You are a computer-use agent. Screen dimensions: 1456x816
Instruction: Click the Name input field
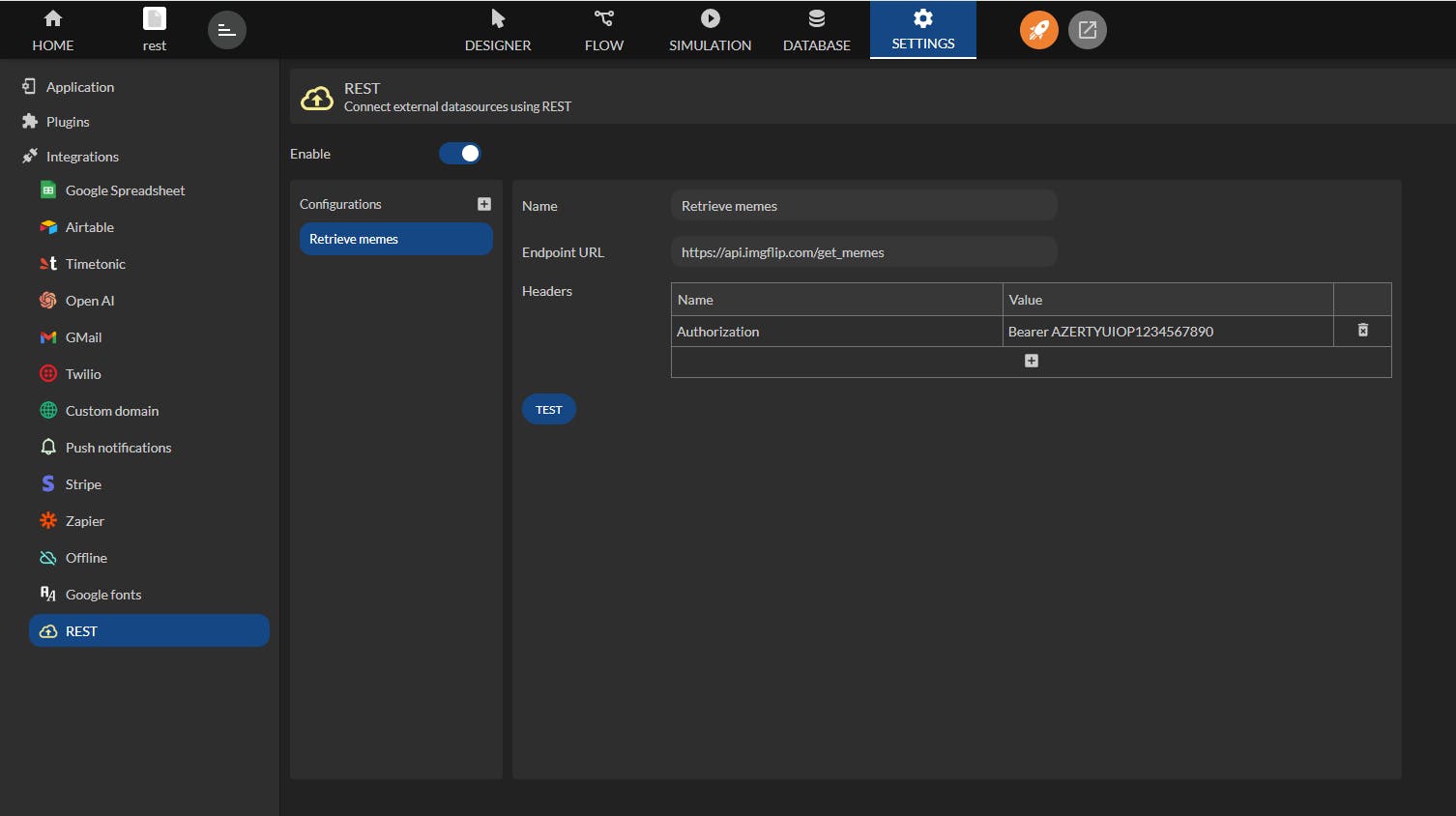(864, 205)
